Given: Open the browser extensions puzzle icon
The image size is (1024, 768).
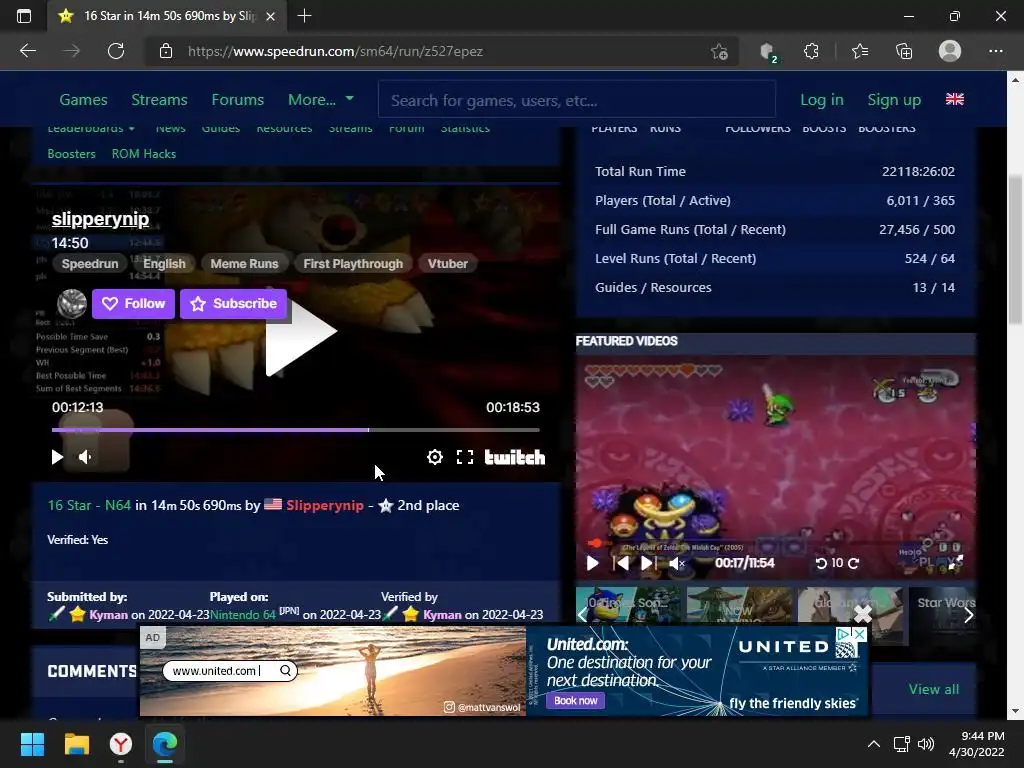Looking at the screenshot, I should tap(811, 51).
